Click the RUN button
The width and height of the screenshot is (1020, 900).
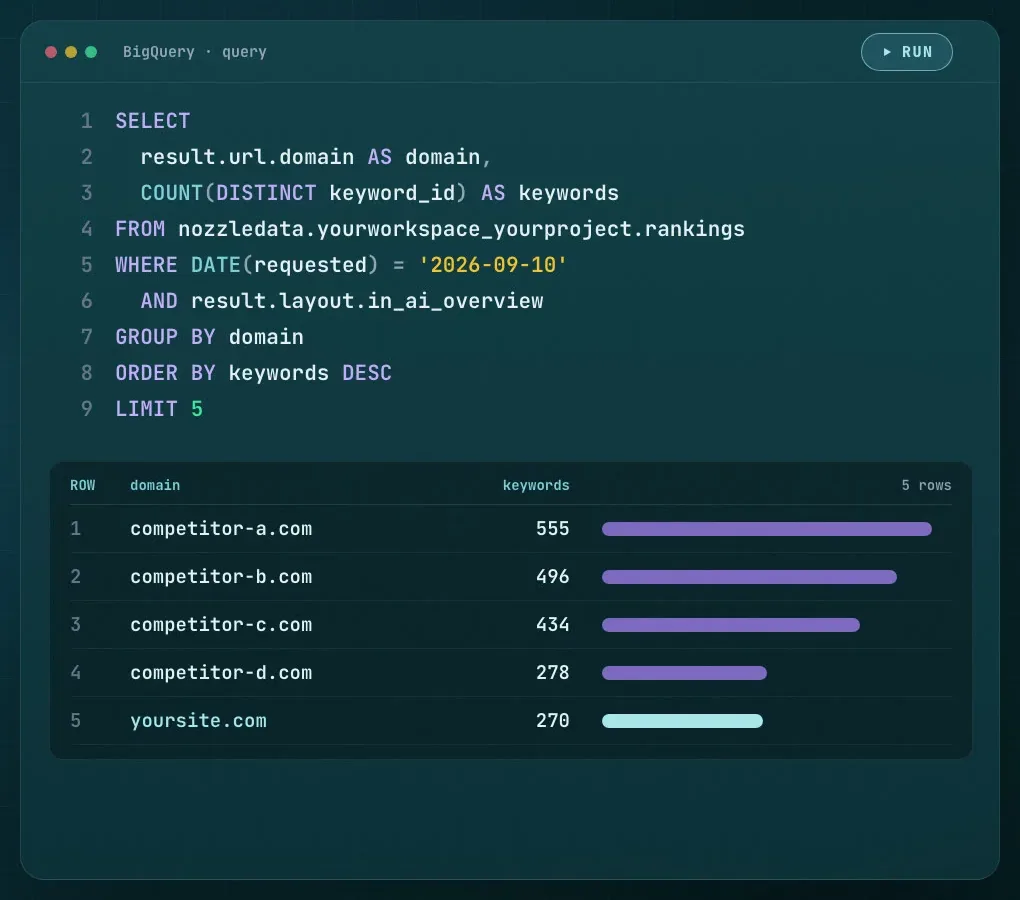coord(906,52)
